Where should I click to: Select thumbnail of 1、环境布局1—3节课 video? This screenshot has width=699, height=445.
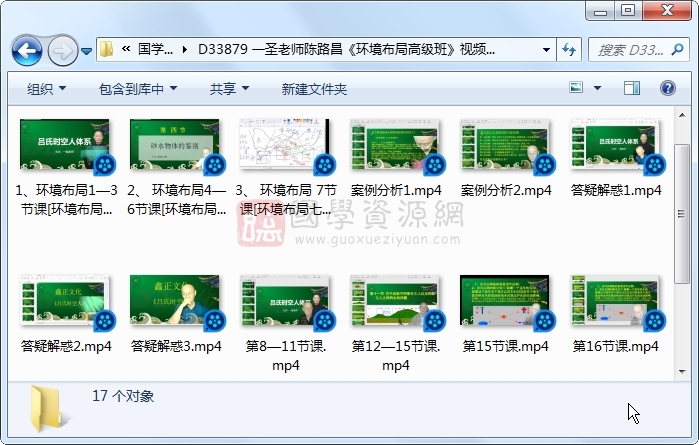(x=65, y=144)
